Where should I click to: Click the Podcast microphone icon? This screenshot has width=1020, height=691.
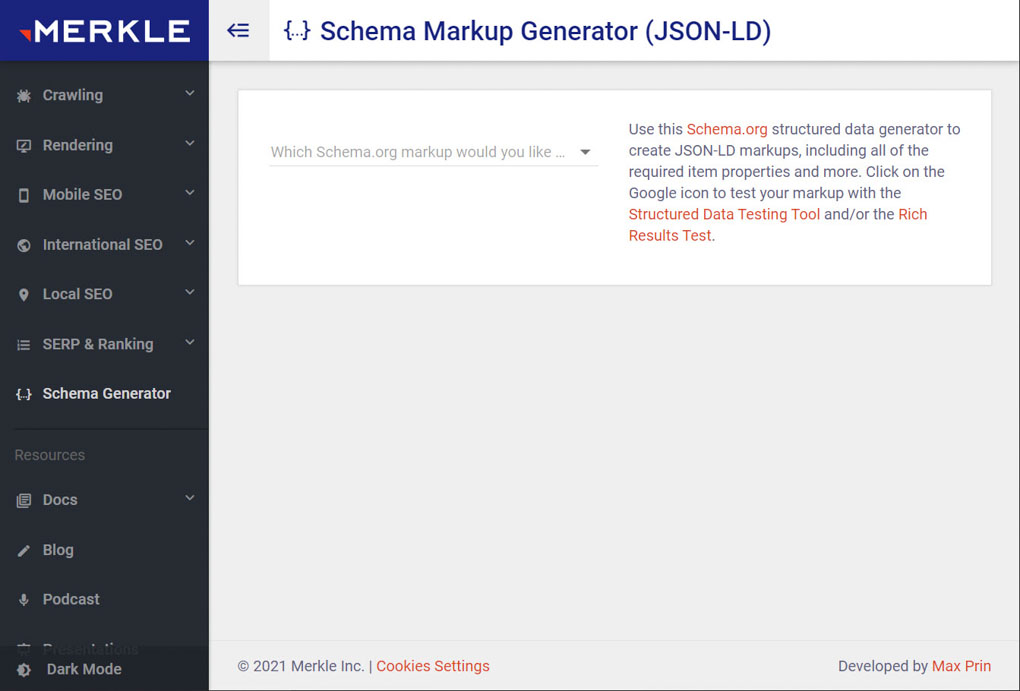pos(23,600)
